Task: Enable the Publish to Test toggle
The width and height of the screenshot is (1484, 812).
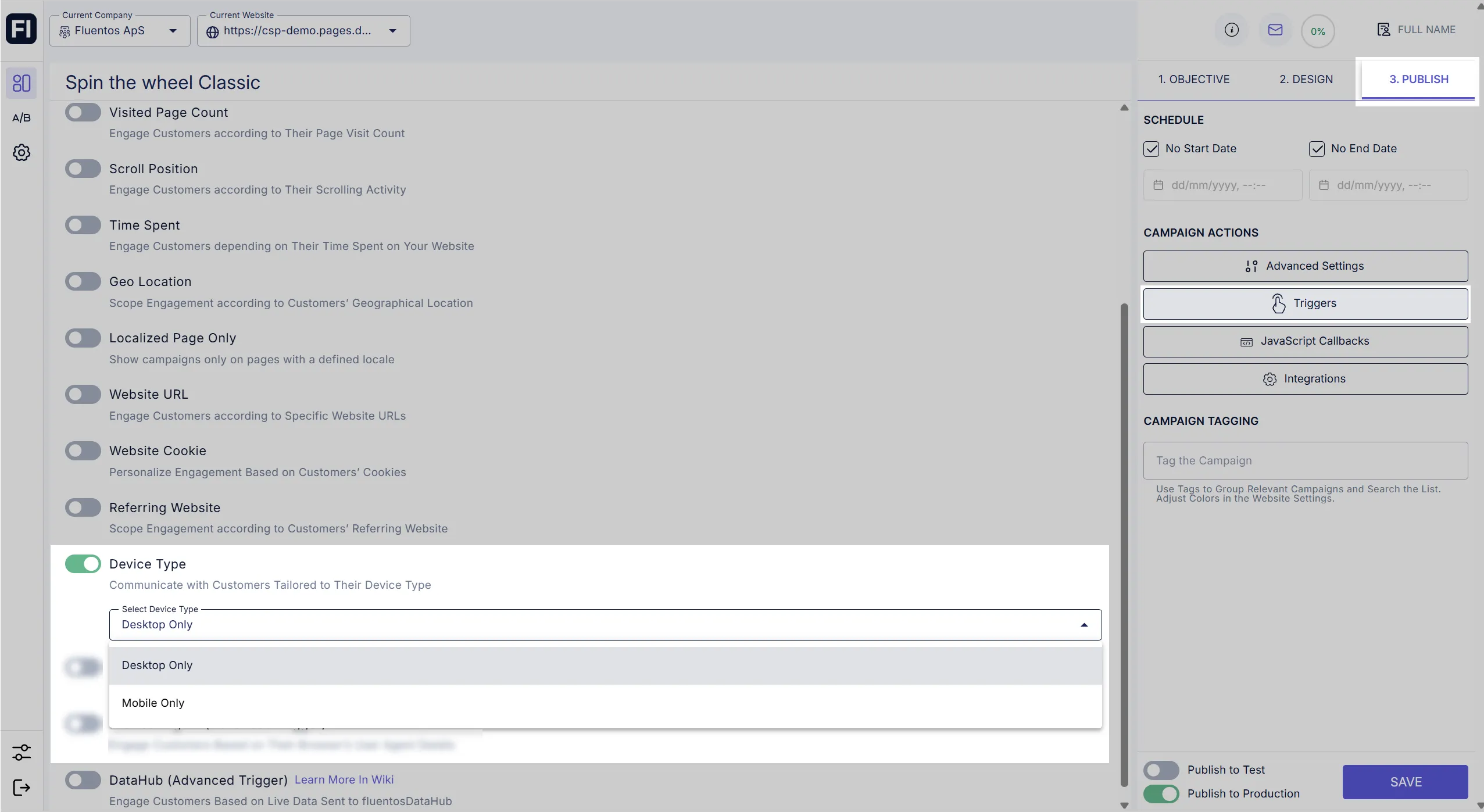Action: click(1161, 770)
